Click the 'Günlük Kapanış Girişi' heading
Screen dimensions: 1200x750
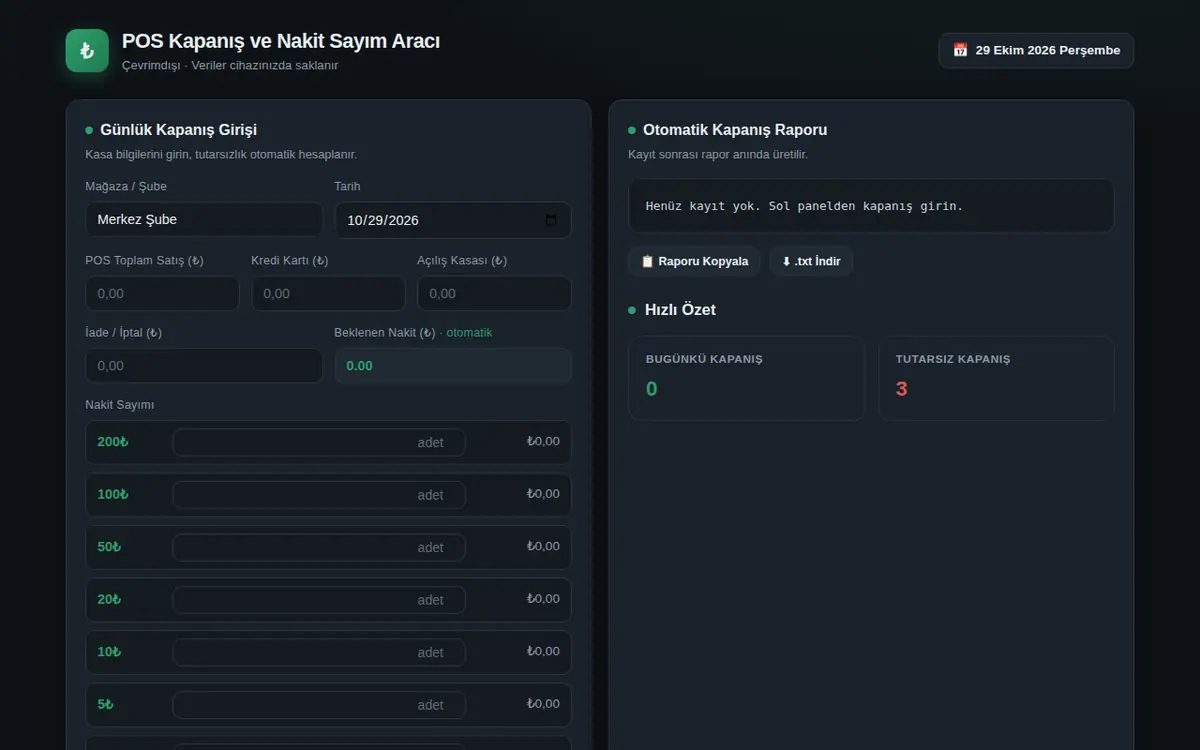click(x=179, y=130)
